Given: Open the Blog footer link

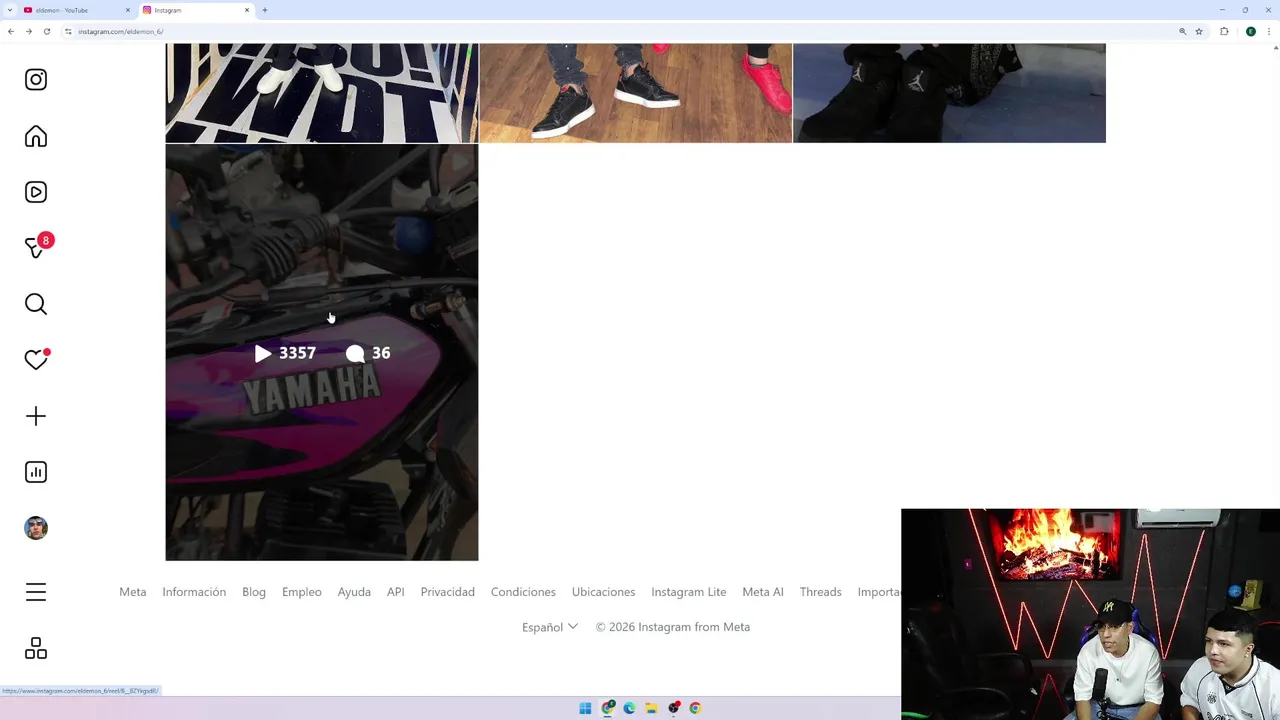Looking at the screenshot, I should coord(254,592).
